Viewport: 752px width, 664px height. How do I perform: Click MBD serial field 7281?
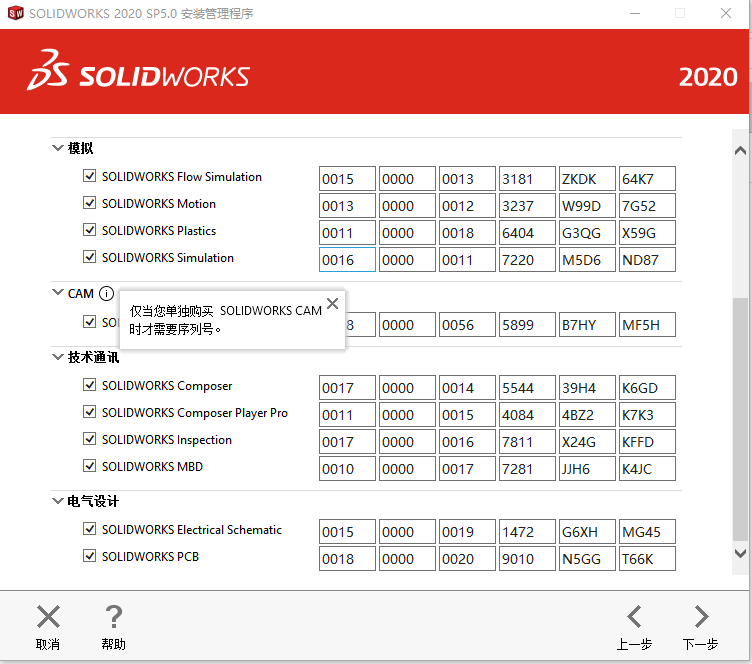[x=528, y=468]
